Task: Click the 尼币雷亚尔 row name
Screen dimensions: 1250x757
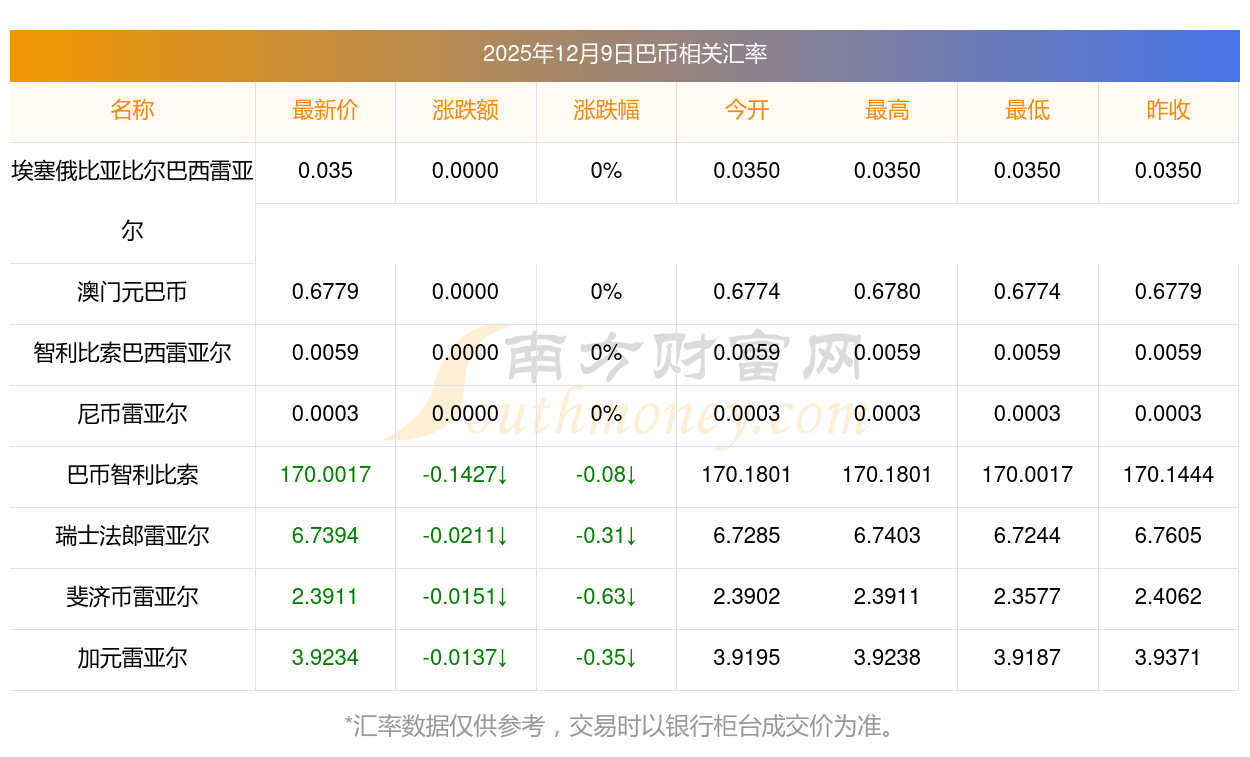Action: click(x=132, y=414)
